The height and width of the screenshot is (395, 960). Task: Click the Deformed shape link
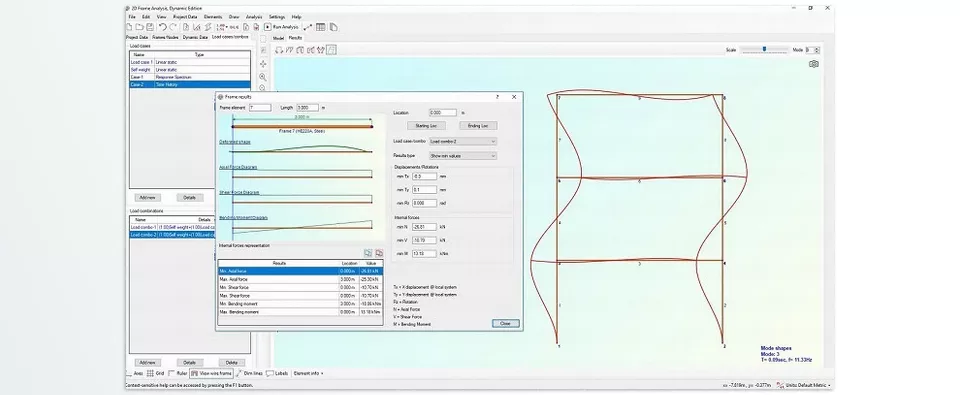235,141
